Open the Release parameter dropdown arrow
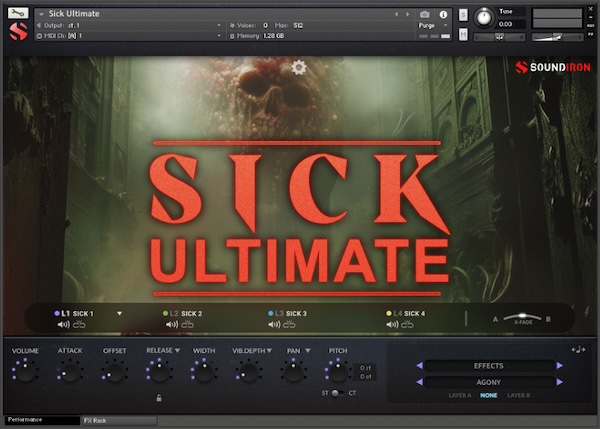Image resolution: width=600 pixels, height=429 pixels. pyautogui.click(x=178, y=351)
